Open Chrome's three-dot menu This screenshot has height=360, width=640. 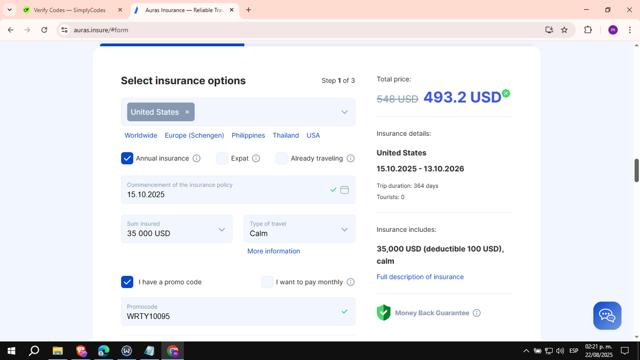(x=630, y=30)
